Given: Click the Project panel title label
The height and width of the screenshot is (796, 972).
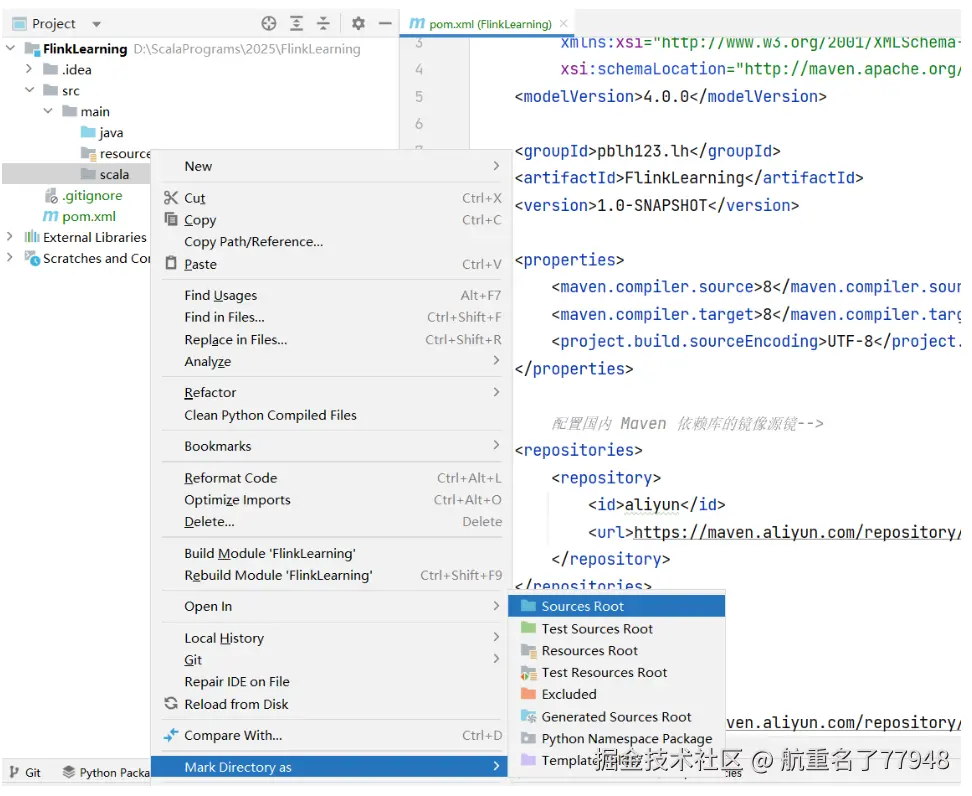Looking at the screenshot, I should (x=53, y=24).
